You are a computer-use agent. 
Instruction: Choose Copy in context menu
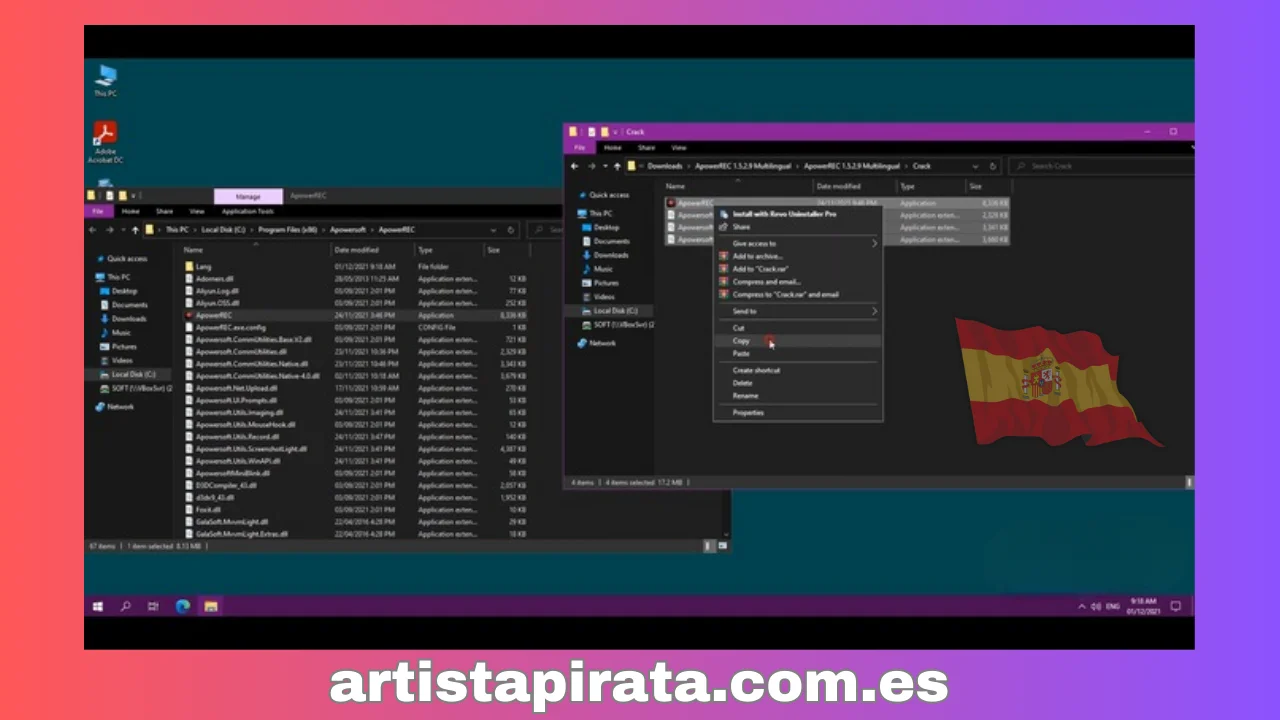coord(798,341)
